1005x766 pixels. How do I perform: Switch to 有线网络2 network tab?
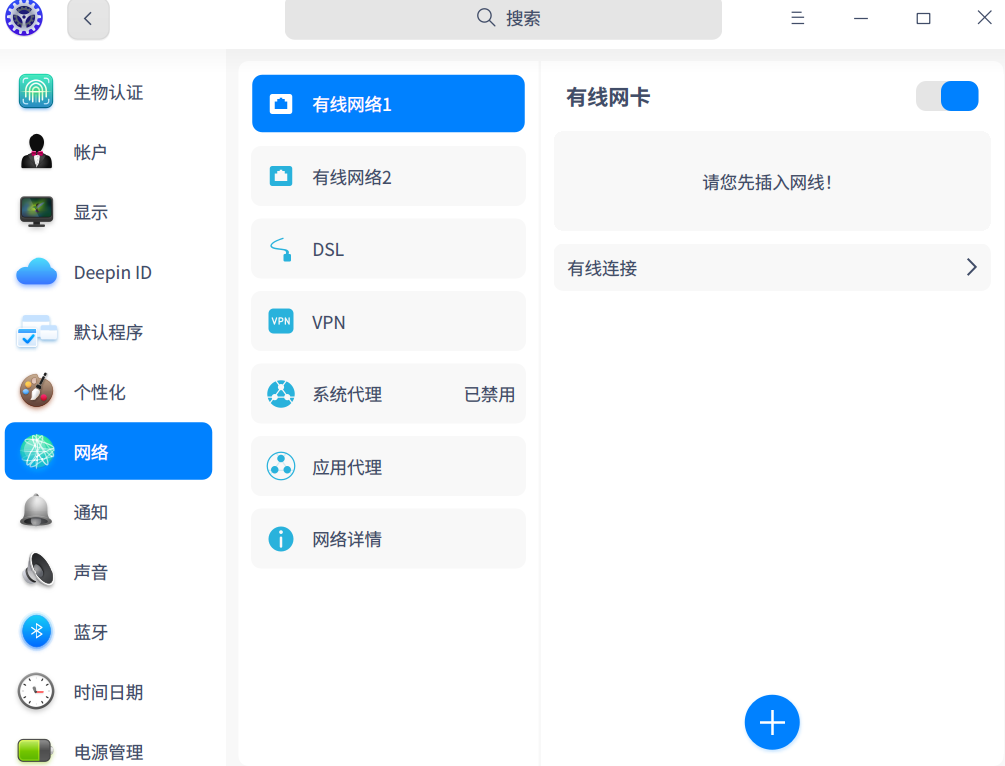tap(388, 176)
